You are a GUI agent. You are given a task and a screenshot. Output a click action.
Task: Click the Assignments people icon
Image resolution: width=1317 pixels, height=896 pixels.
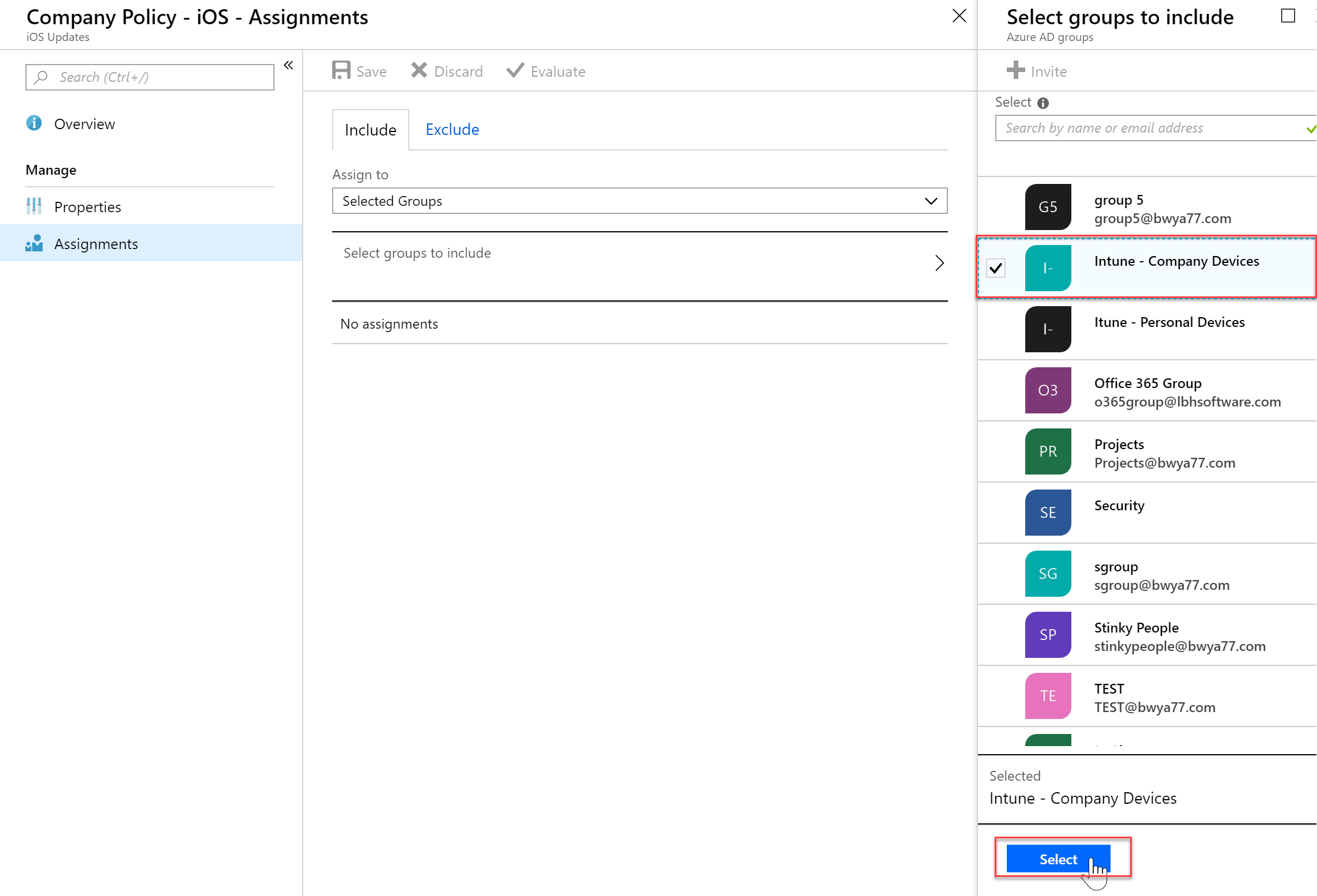[x=34, y=243]
